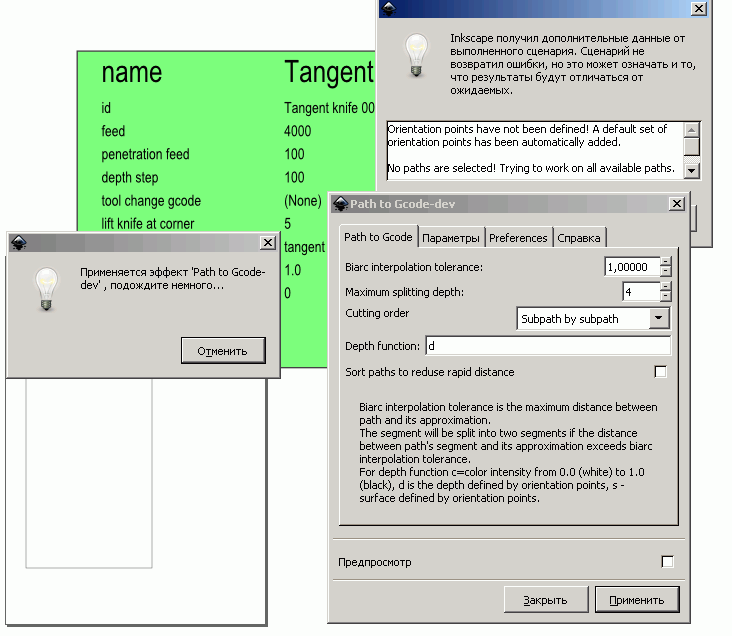The height and width of the screenshot is (636, 732).
Task: Increase Biarc interpolation tolerance value
Action: 666,262
